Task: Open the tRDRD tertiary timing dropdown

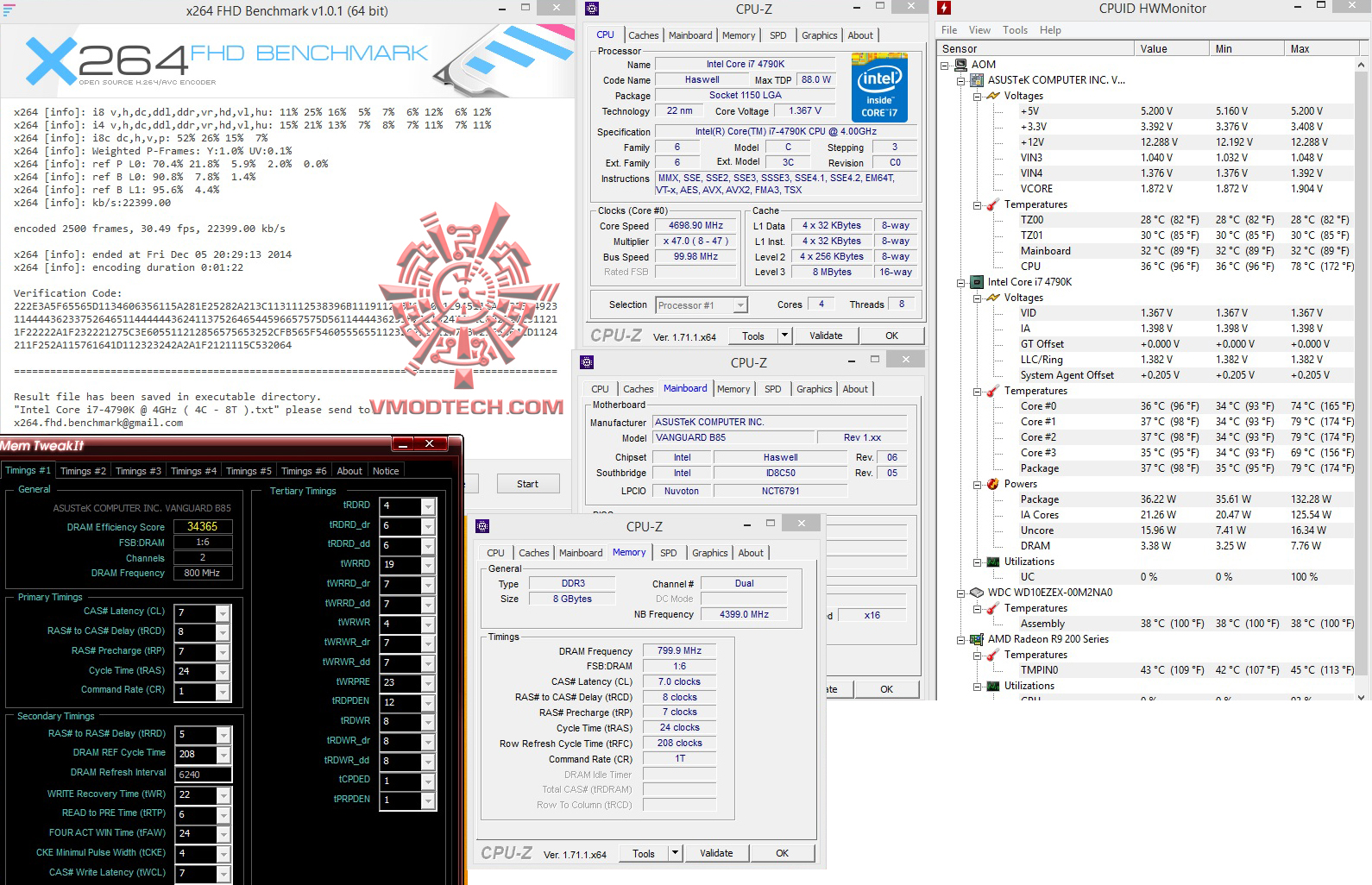Action: point(428,506)
